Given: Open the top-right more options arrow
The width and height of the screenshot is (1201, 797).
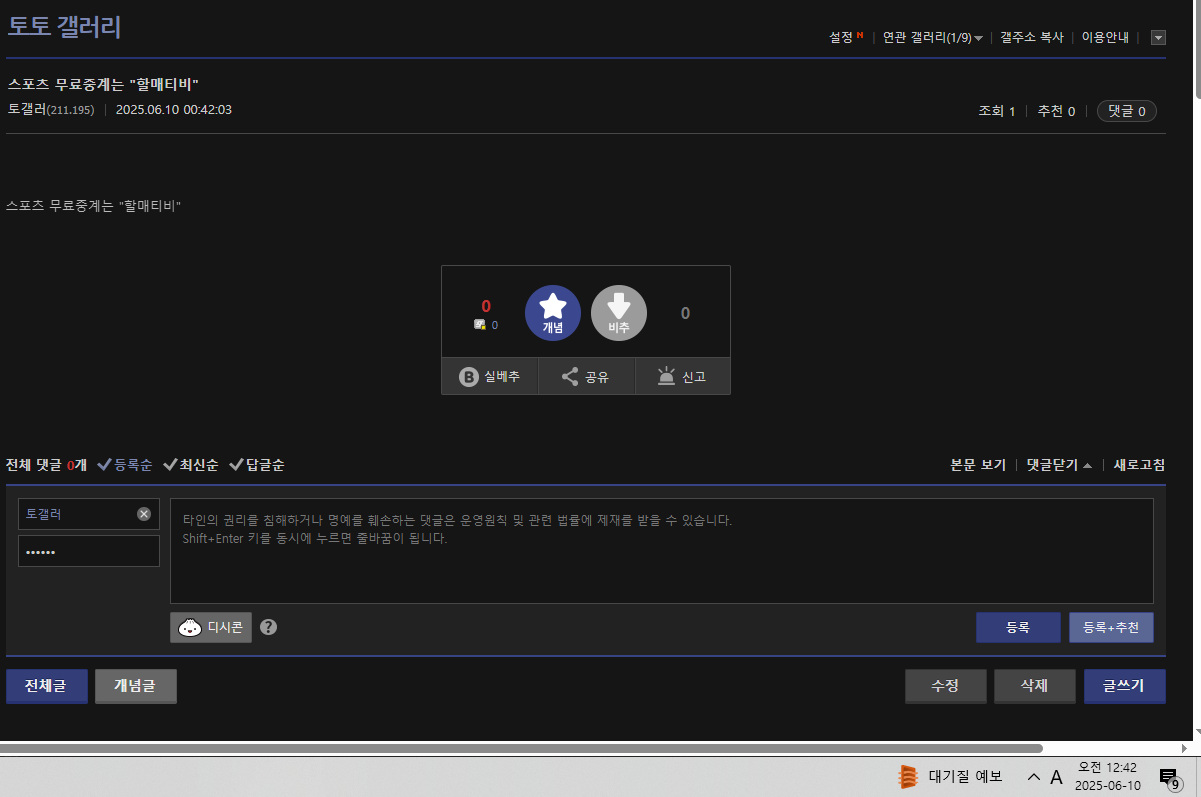Looking at the screenshot, I should tap(1158, 38).
